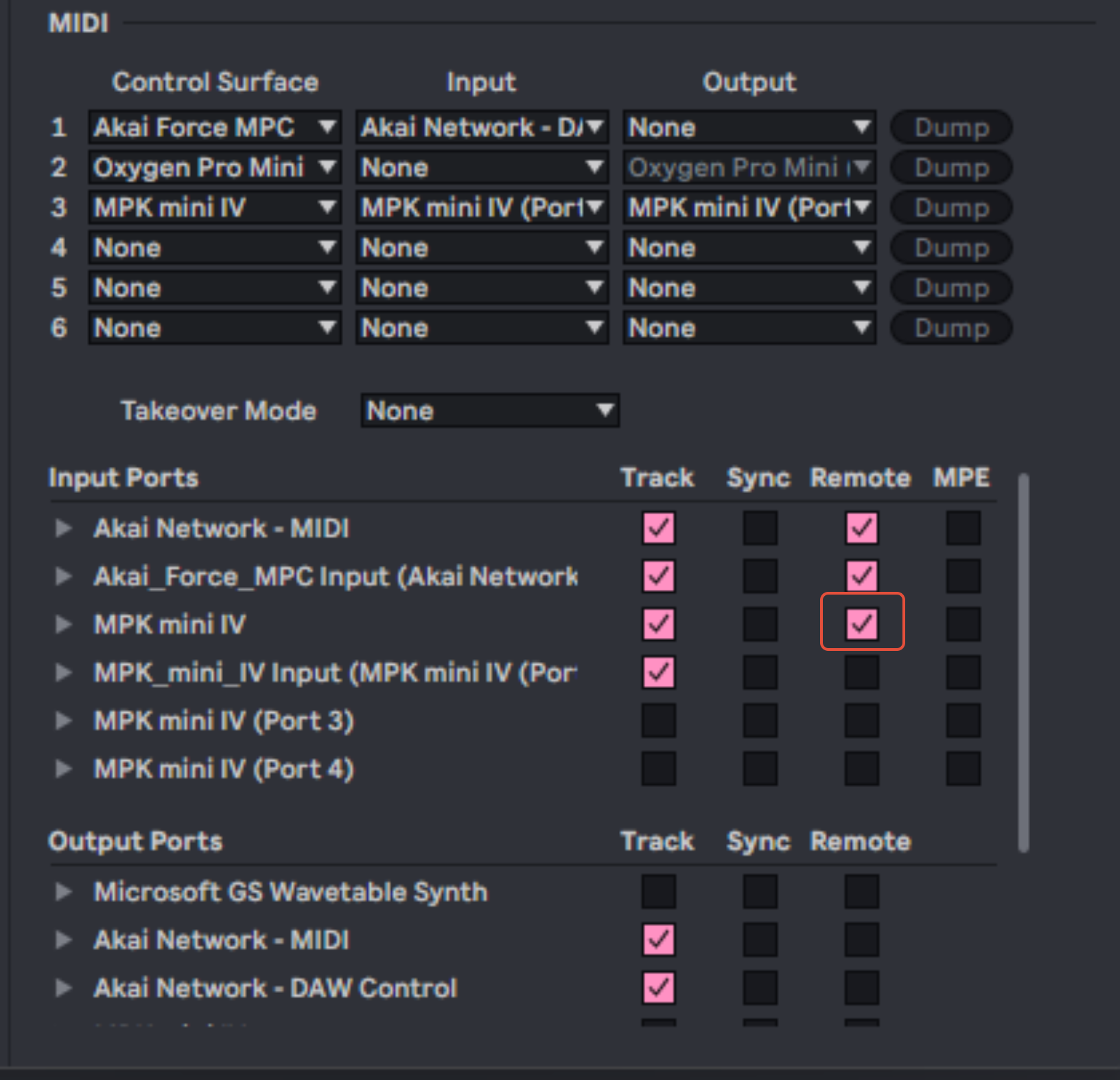Image resolution: width=1120 pixels, height=1080 pixels.
Task: Select the Akai Network - DAW Control label
Action: pyautogui.click(x=276, y=988)
